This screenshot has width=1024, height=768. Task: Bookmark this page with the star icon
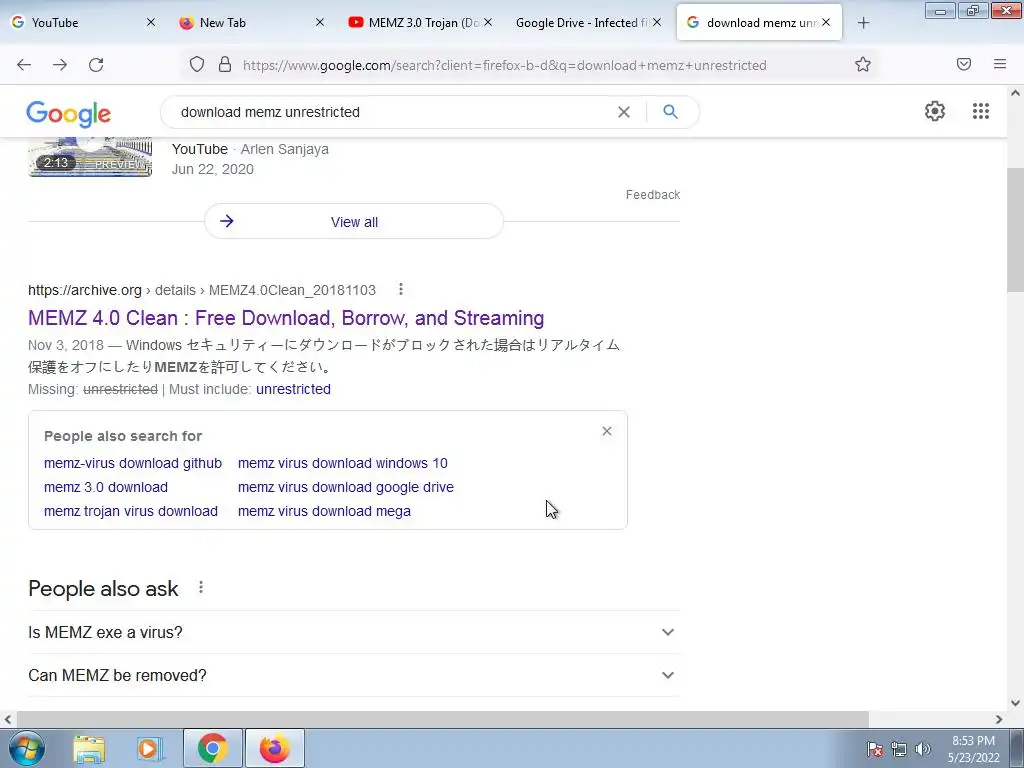[863, 65]
